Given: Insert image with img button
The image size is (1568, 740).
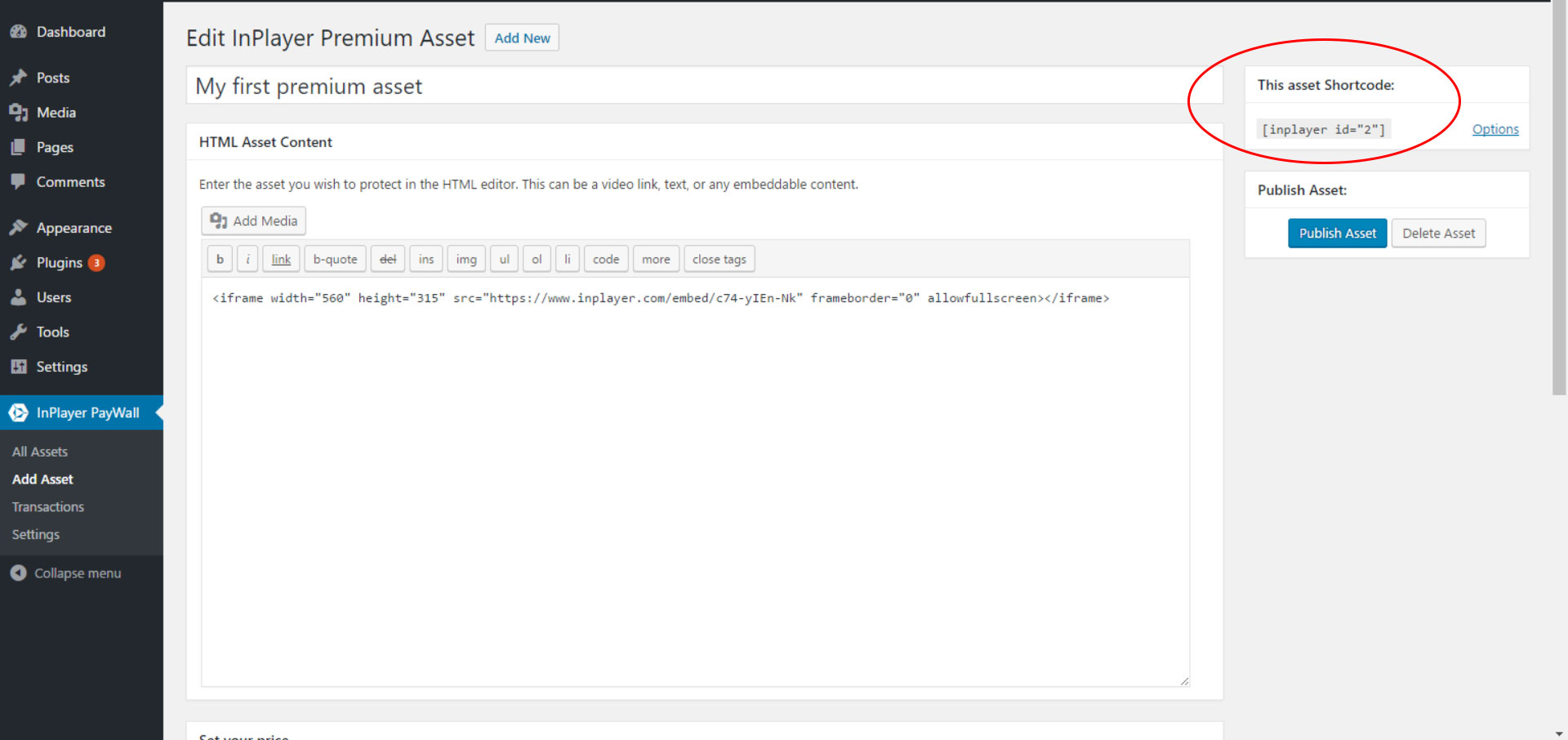Looking at the screenshot, I should click(x=466, y=259).
